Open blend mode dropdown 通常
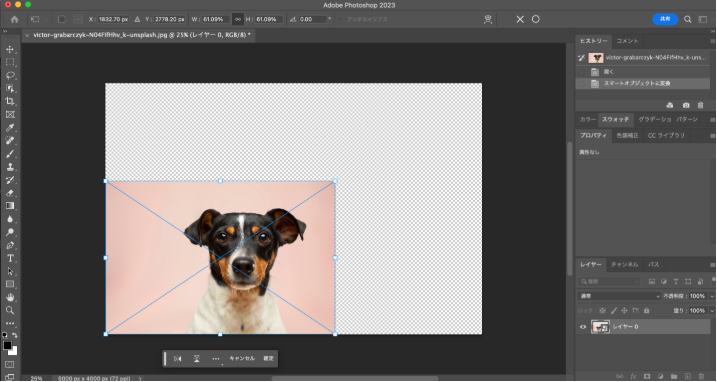The image size is (717, 382). point(620,296)
